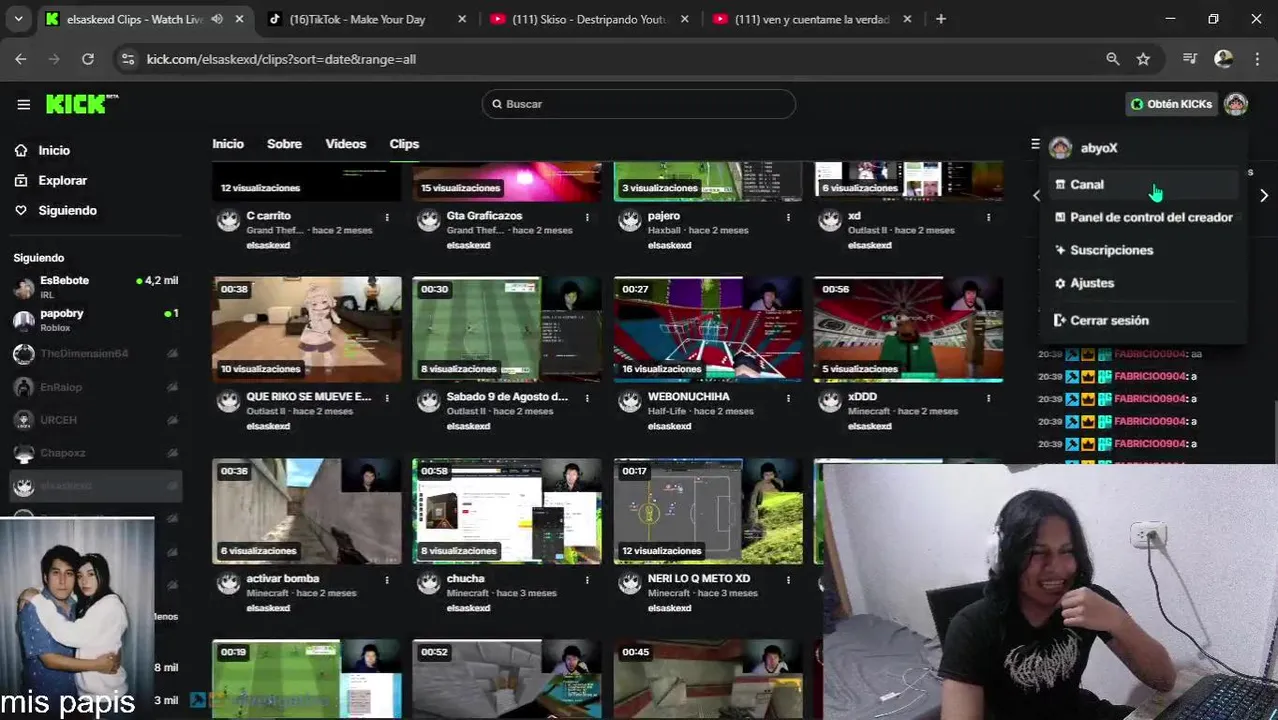The image size is (1278, 720).
Task: Click channel avatar beside activar bomba clip
Action: pyautogui.click(x=229, y=584)
